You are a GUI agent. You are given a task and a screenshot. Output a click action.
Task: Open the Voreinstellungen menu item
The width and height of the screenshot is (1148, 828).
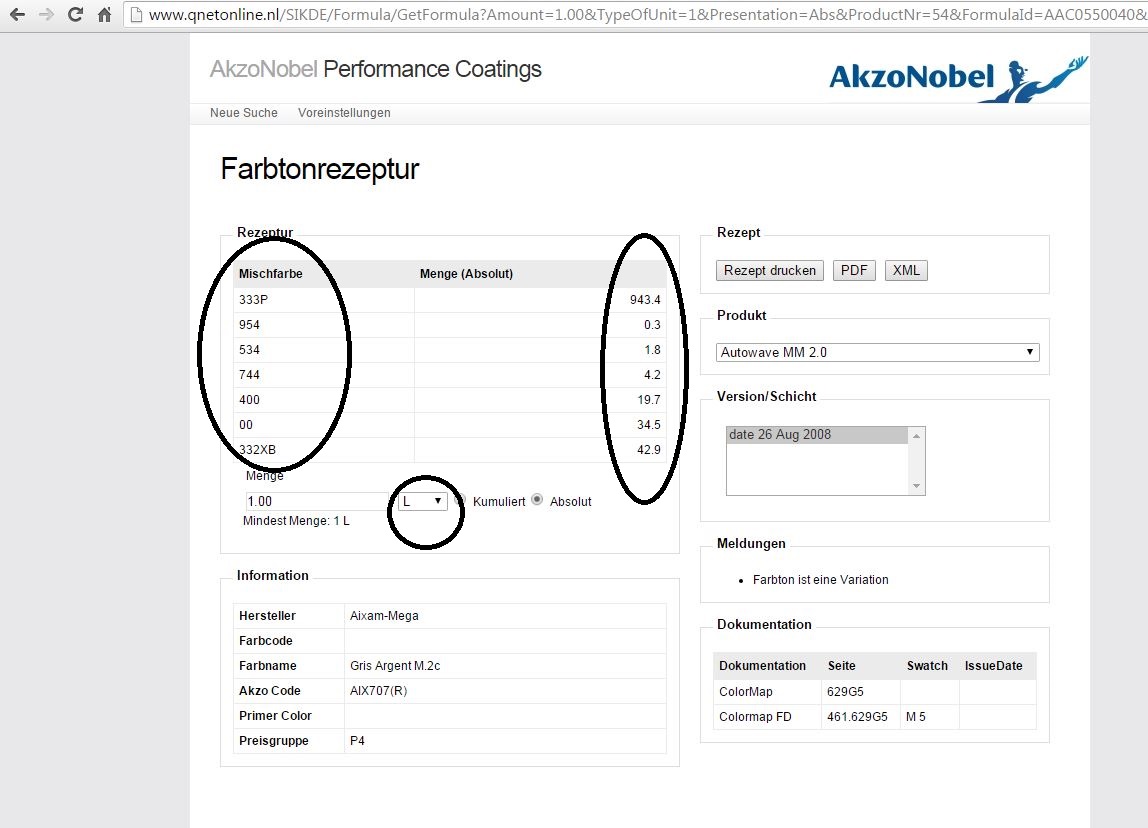tap(344, 113)
